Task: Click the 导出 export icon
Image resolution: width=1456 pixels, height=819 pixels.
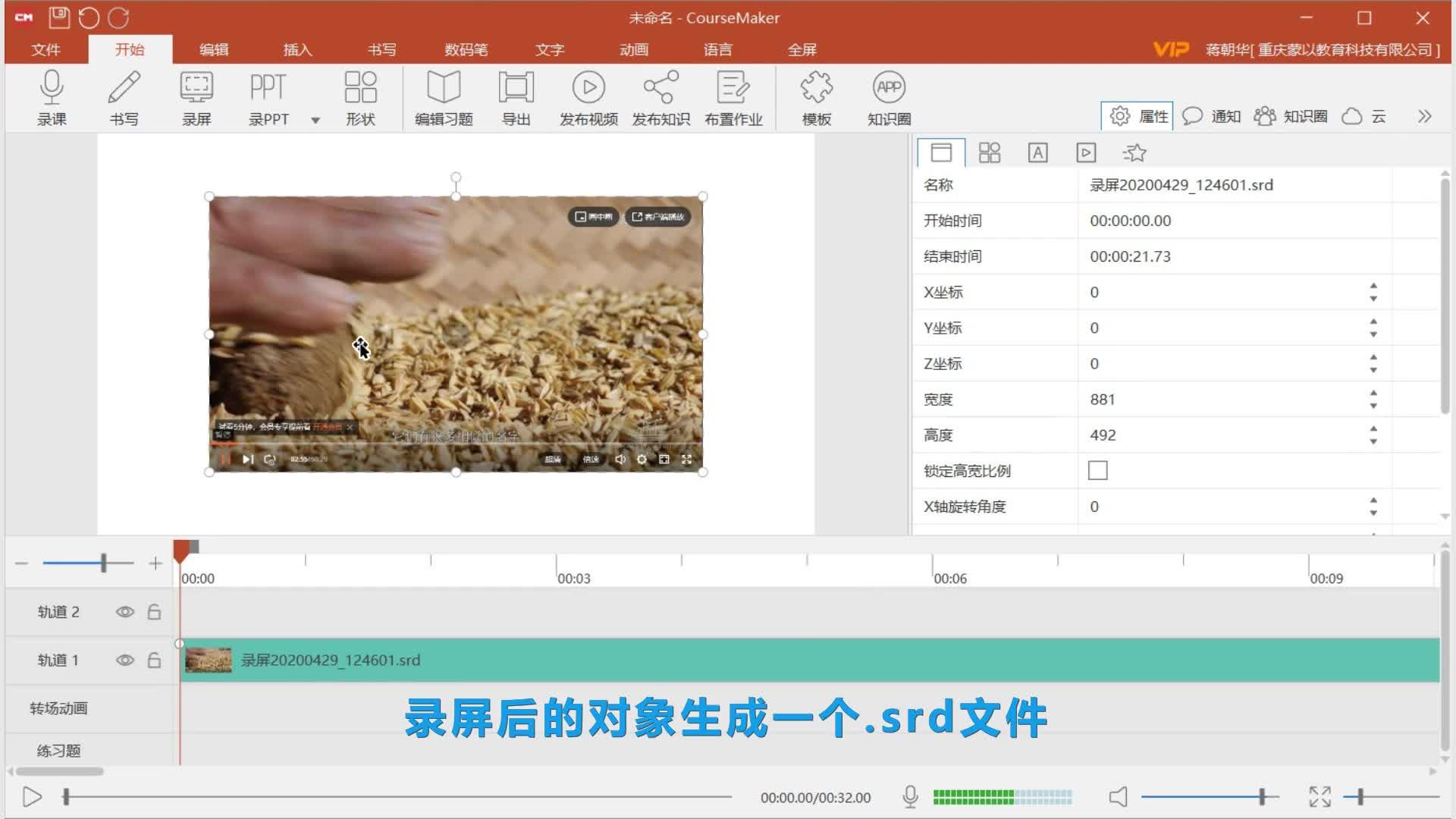Action: coord(516,97)
